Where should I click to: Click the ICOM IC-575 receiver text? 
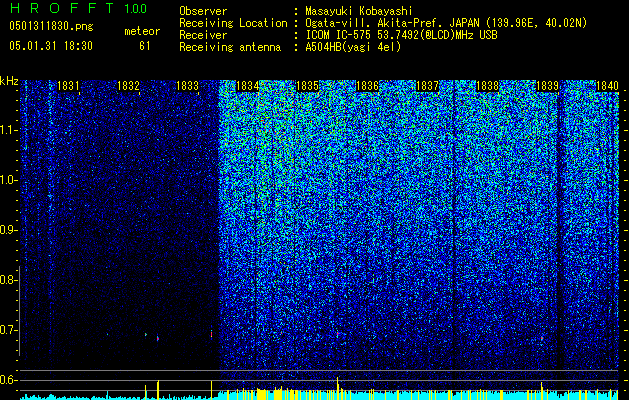pyautogui.click(x=401, y=35)
